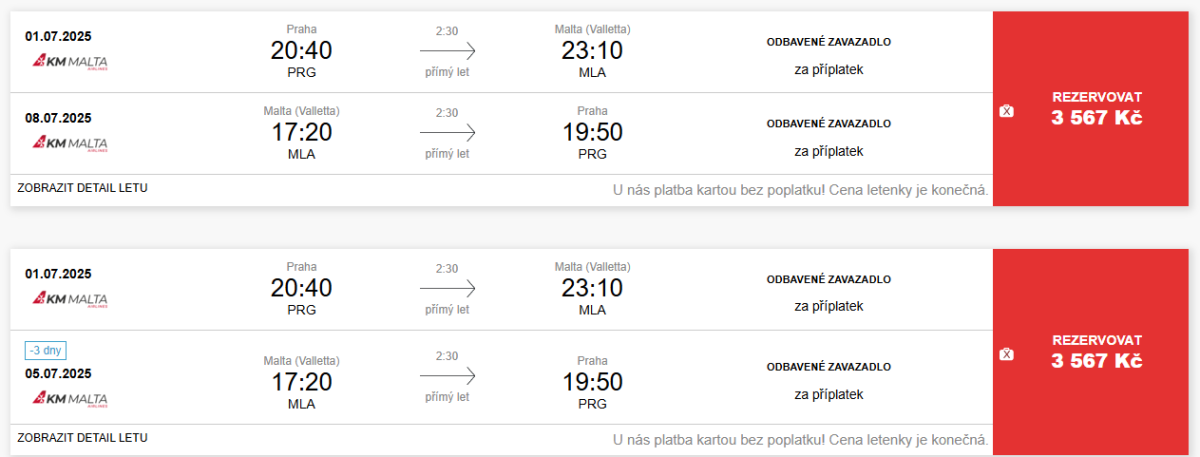The image size is (1200, 457).
Task: Click KM Malta logo above the 08.07.2025 flight
Action: click(70, 62)
